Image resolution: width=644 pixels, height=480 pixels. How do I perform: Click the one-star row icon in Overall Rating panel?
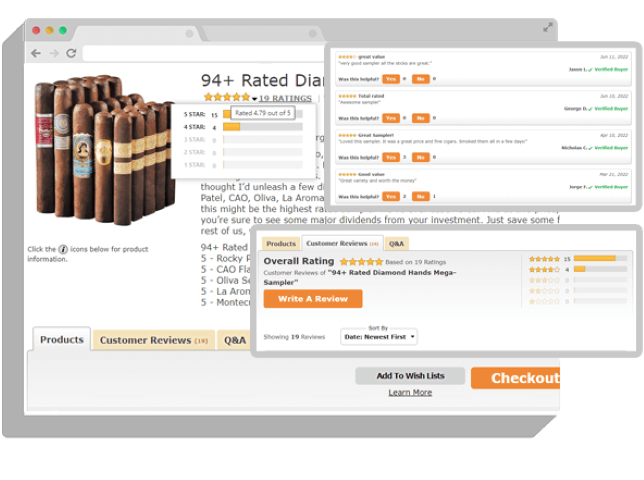[544, 301]
